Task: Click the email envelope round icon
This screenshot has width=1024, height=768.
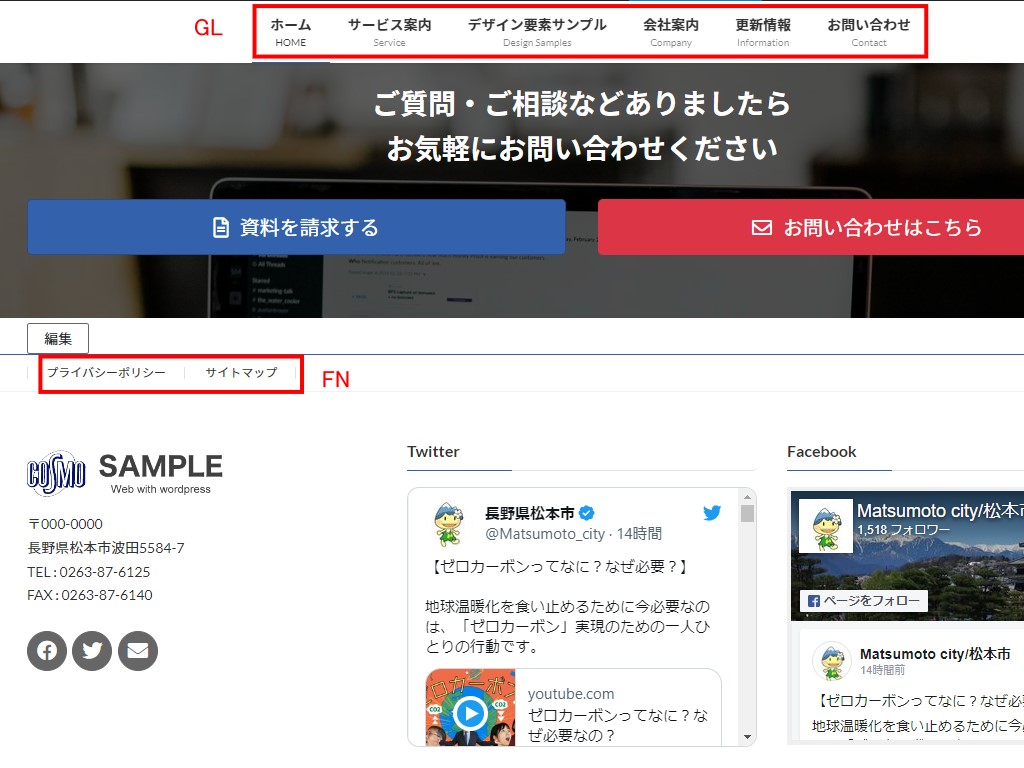Action: (x=138, y=651)
